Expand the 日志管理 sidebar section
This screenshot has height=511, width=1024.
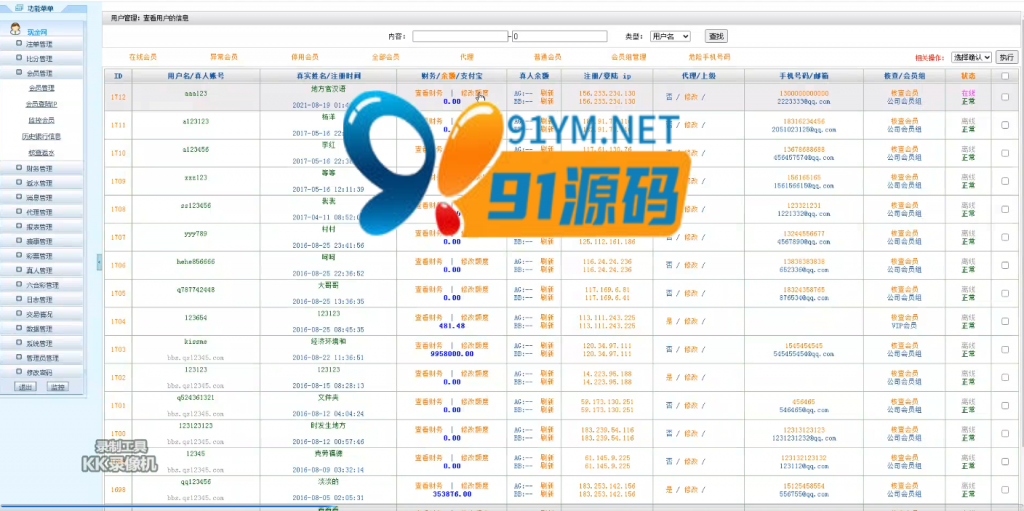[x=42, y=300]
